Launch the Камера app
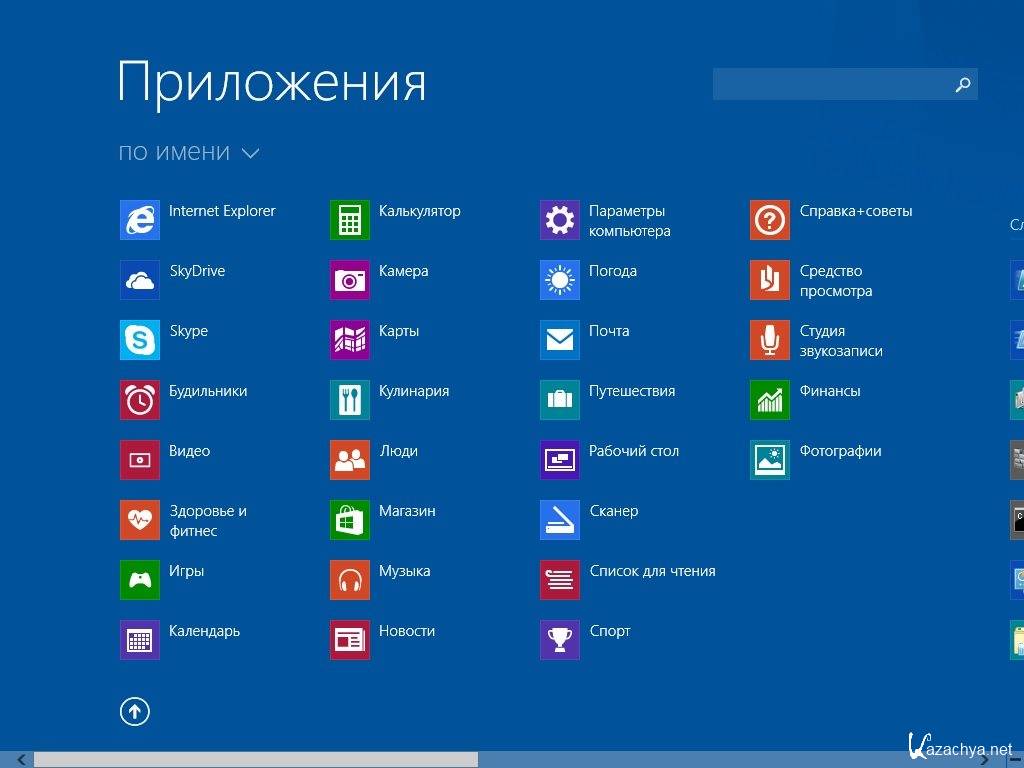1024x768 pixels. pos(349,279)
